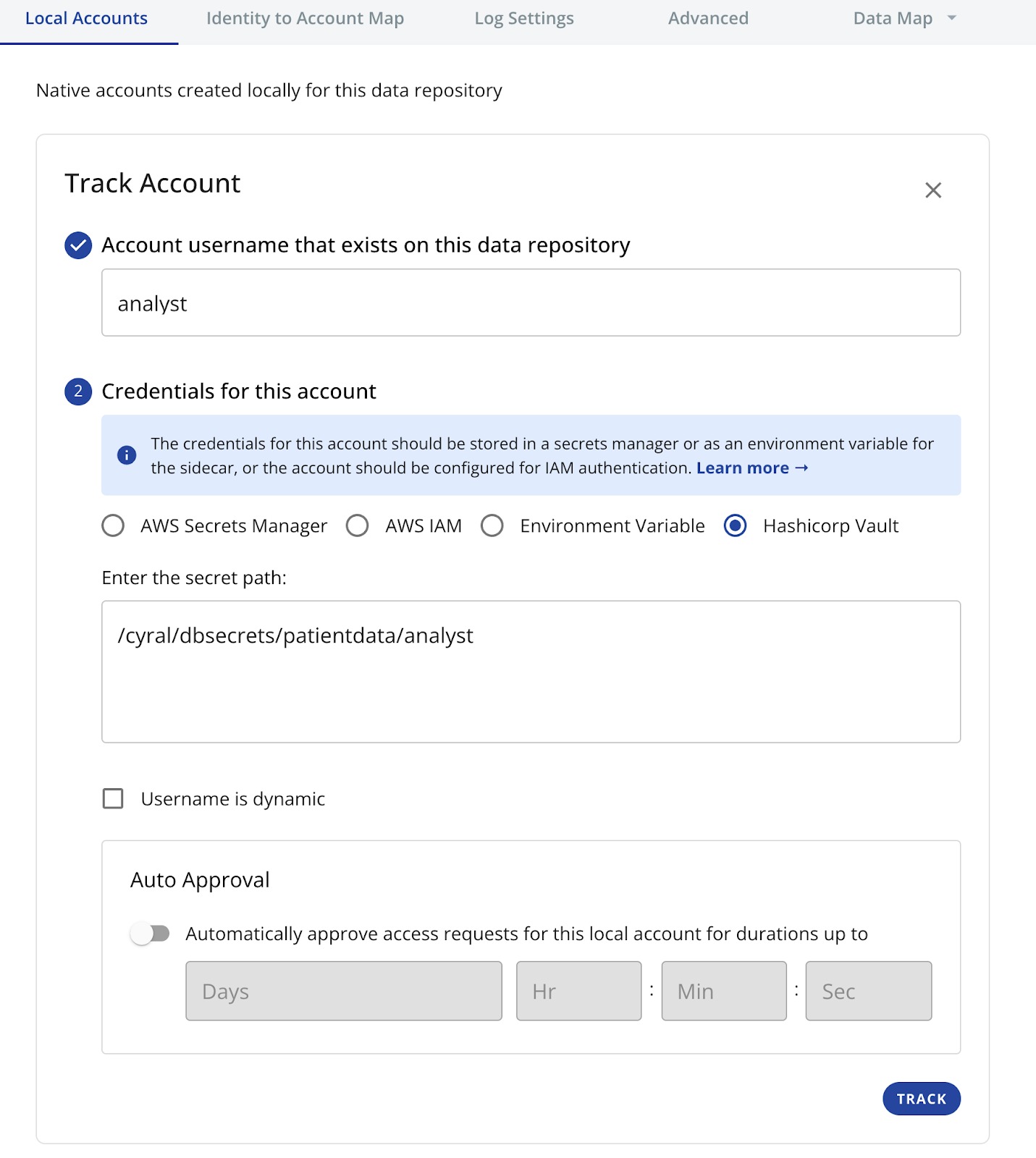
Task: Click 'Native accounts created locally' description text
Action: 269,90
